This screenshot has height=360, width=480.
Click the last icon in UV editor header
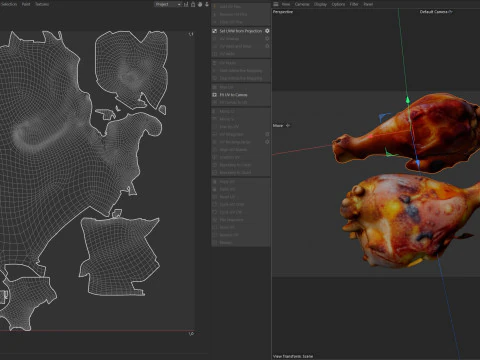point(207,4)
